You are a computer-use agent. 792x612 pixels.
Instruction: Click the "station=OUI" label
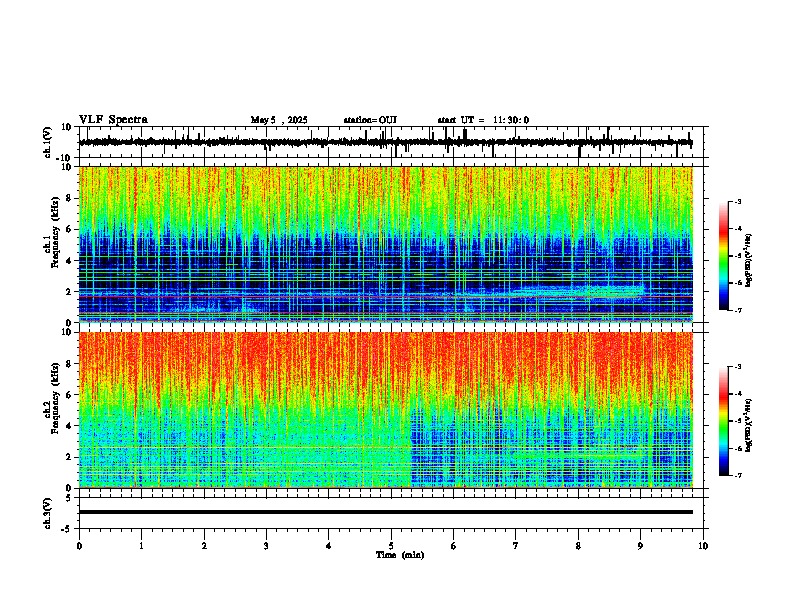tap(370, 120)
